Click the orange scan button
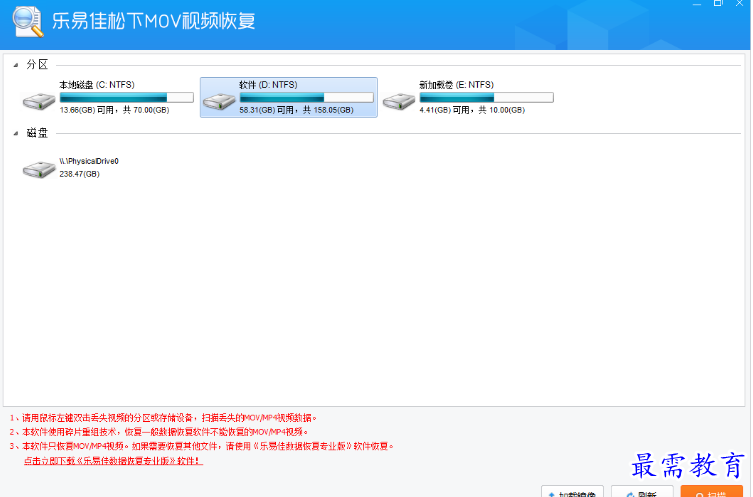This screenshot has width=753, height=497. 712,492
